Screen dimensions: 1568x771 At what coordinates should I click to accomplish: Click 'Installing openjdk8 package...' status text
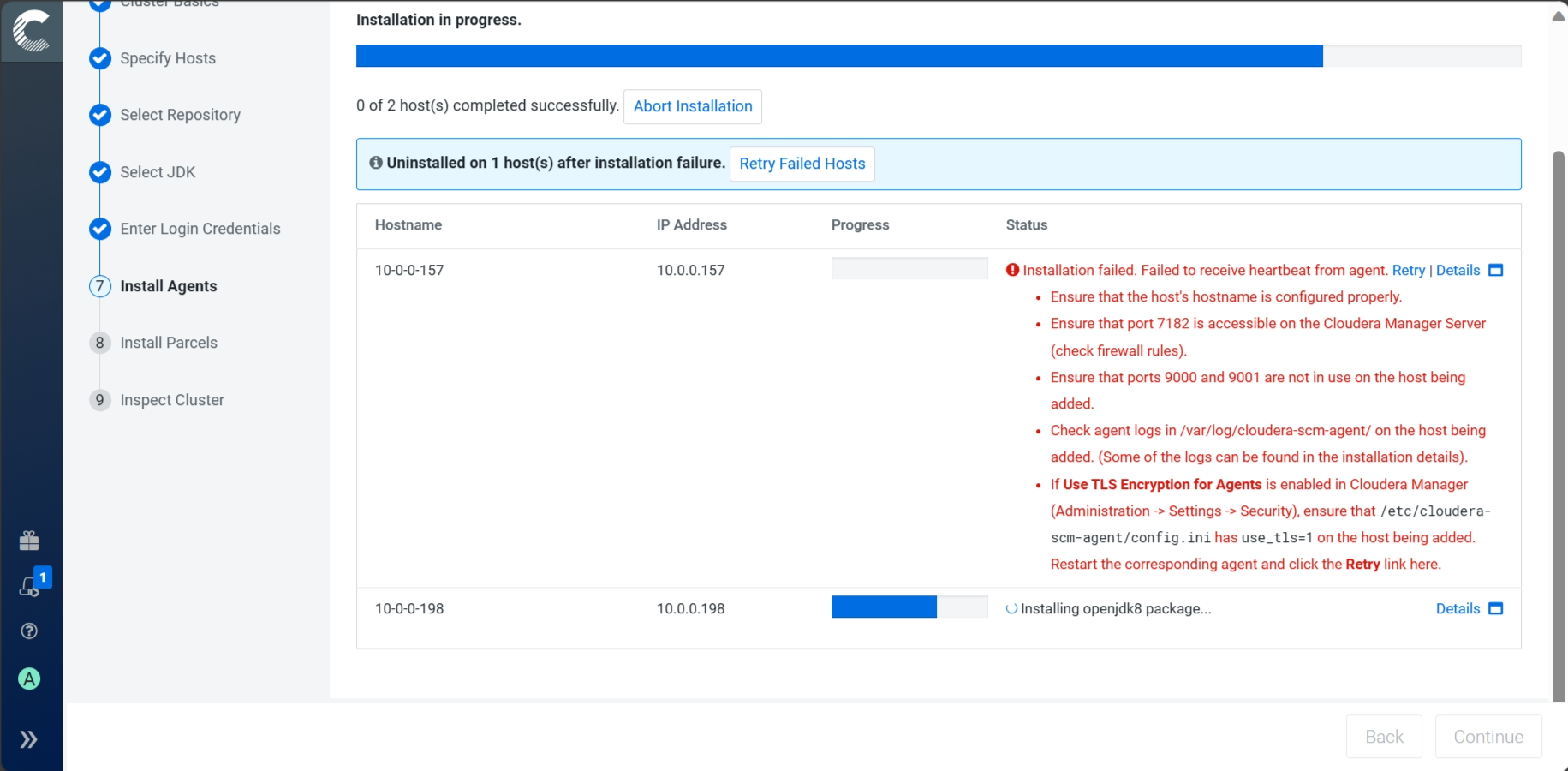[x=1116, y=608]
